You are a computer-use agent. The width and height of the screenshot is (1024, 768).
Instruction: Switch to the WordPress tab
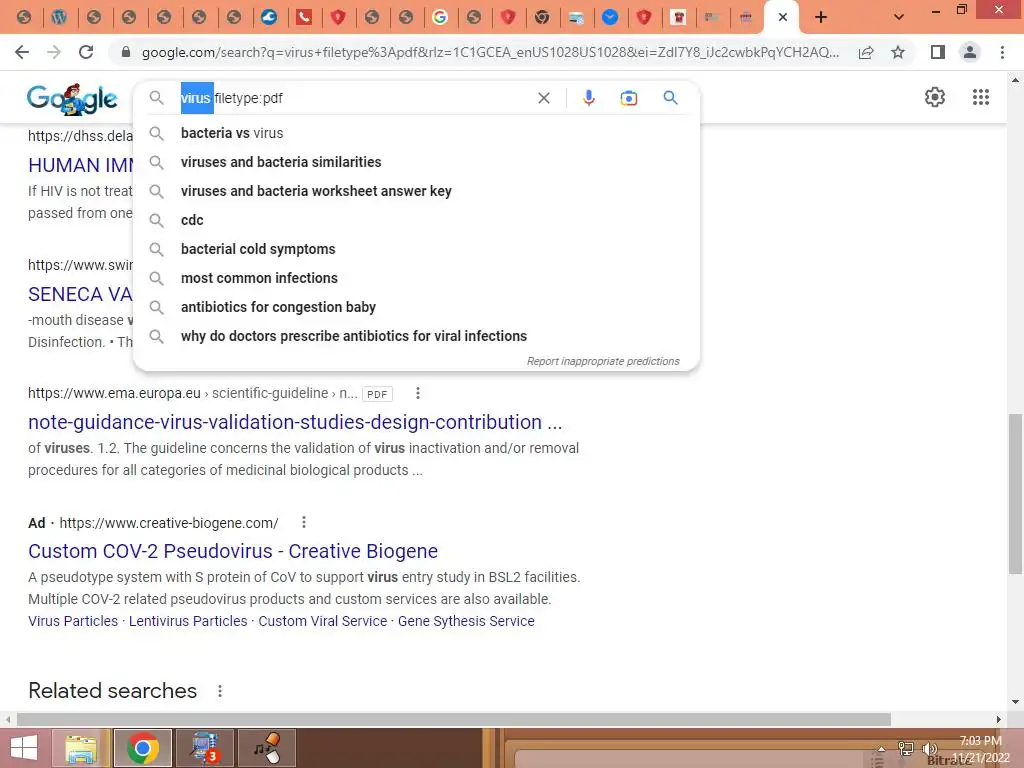click(59, 17)
